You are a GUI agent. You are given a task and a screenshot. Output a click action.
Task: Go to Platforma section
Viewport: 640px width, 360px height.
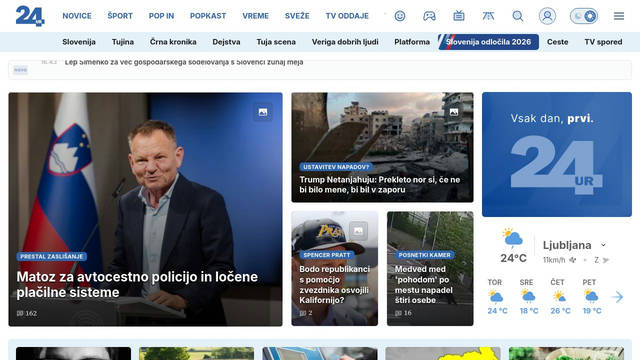tap(412, 42)
